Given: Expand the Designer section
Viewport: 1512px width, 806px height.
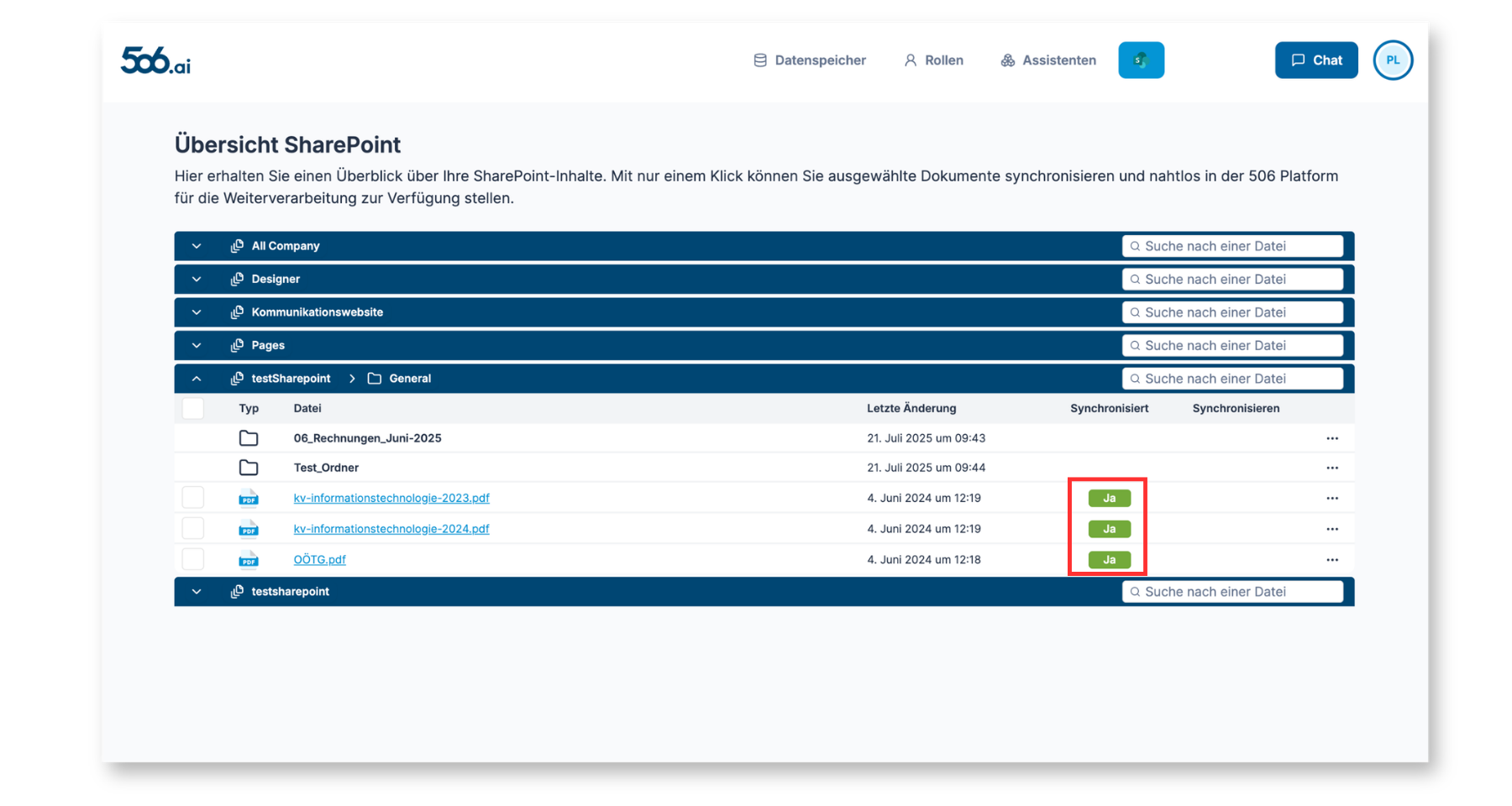Looking at the screenshot, I should click(x=197, y=279).
